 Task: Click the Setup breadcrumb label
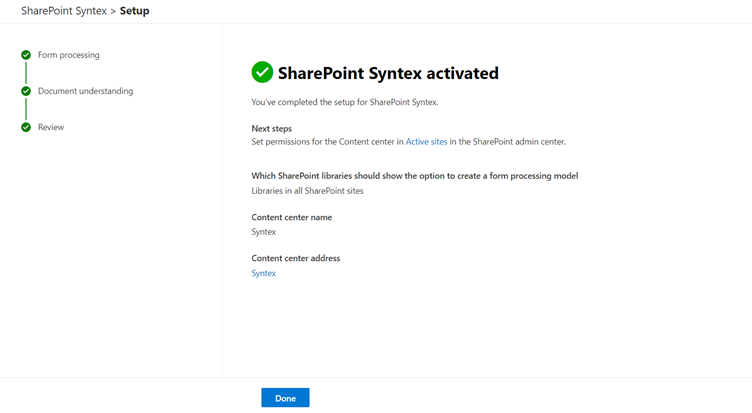(134, 11)
